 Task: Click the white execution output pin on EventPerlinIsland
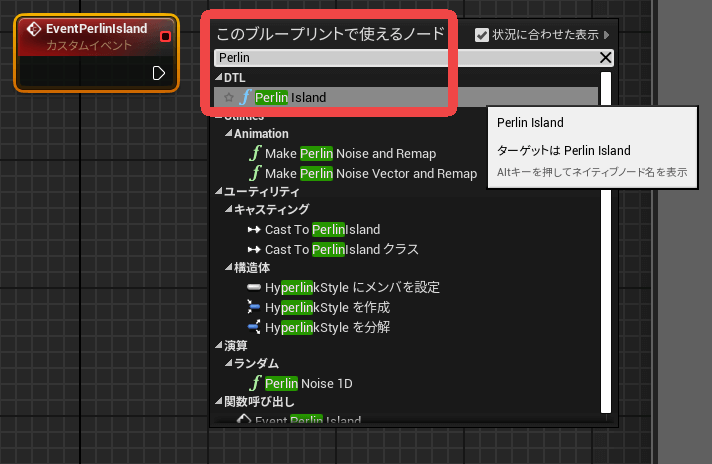[x=158, y=73]
